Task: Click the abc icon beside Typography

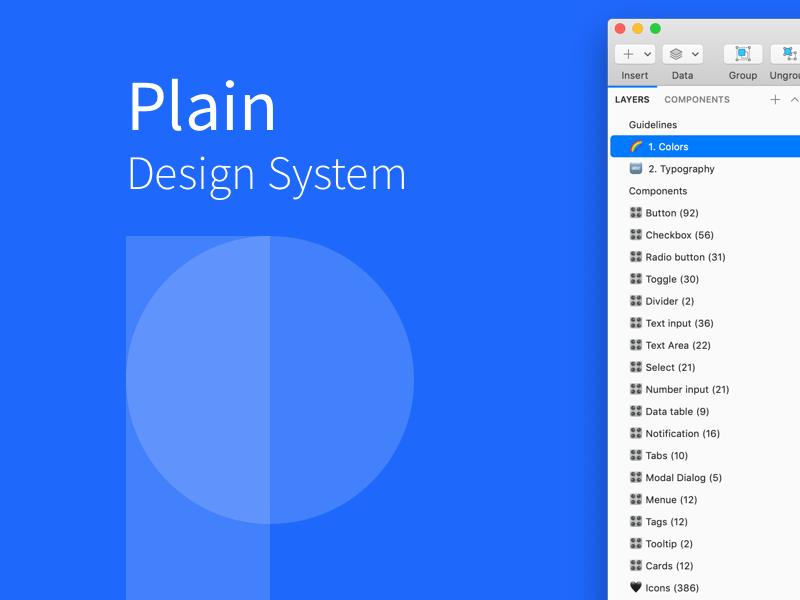Action: coord(636,168)
